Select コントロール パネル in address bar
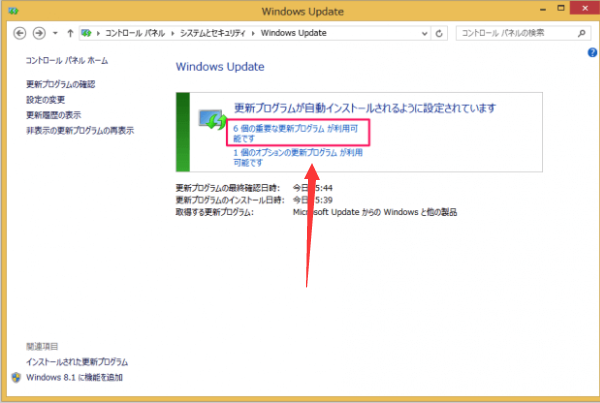This screenshot has height=403, width=600. (135, 33)
